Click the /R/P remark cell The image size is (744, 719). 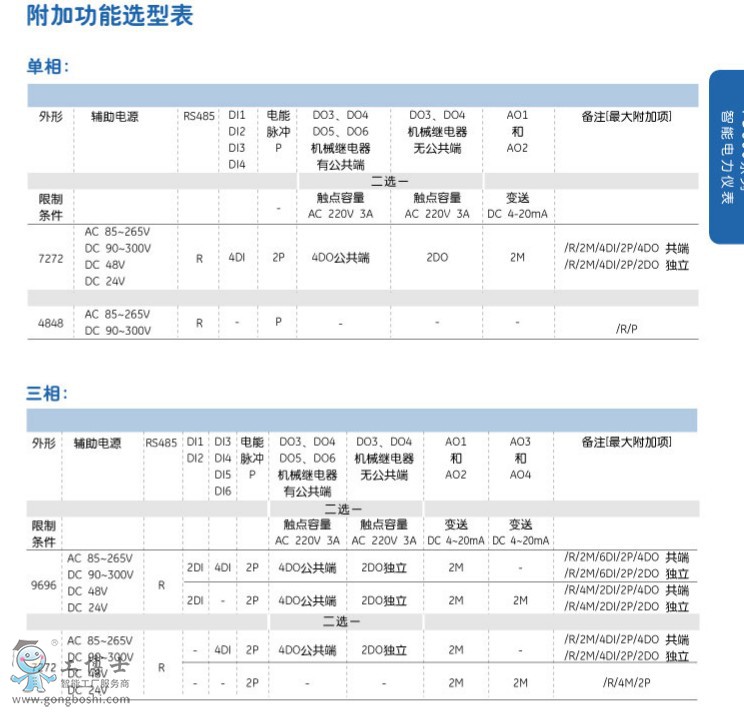pos(626,327)
